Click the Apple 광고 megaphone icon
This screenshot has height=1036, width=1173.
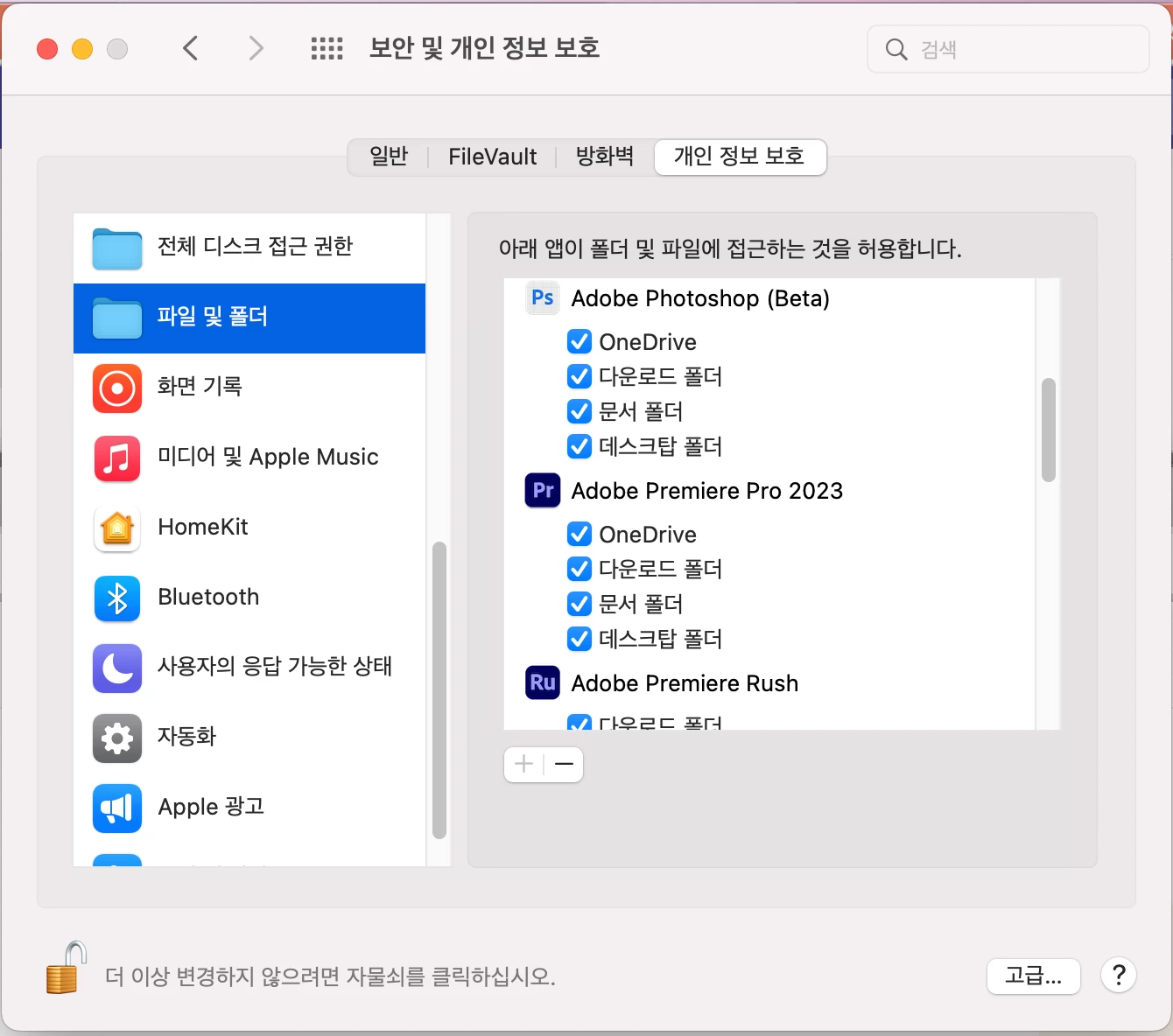tap(117, 808)
